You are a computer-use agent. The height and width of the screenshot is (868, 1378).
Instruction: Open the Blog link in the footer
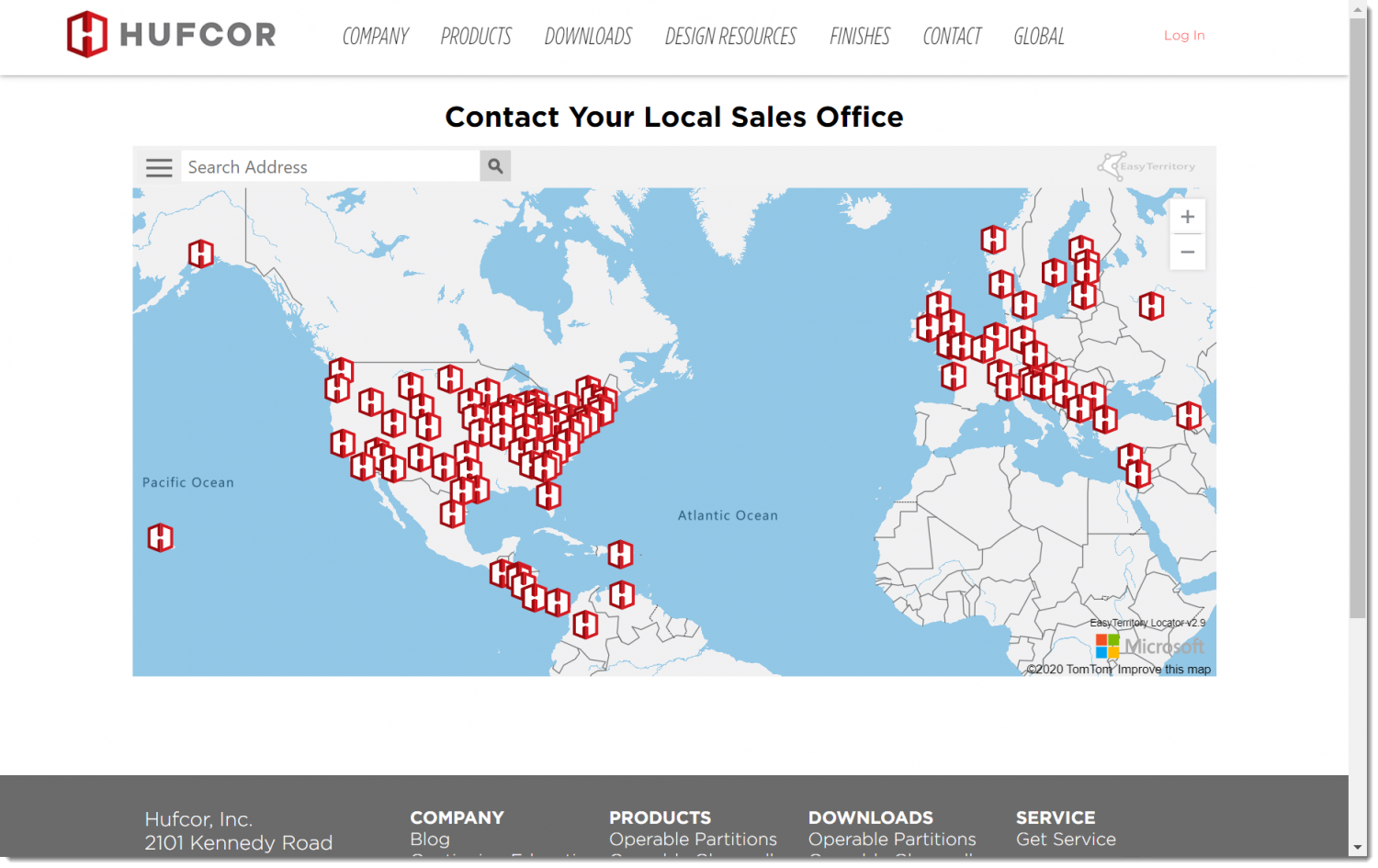(429, 839)
